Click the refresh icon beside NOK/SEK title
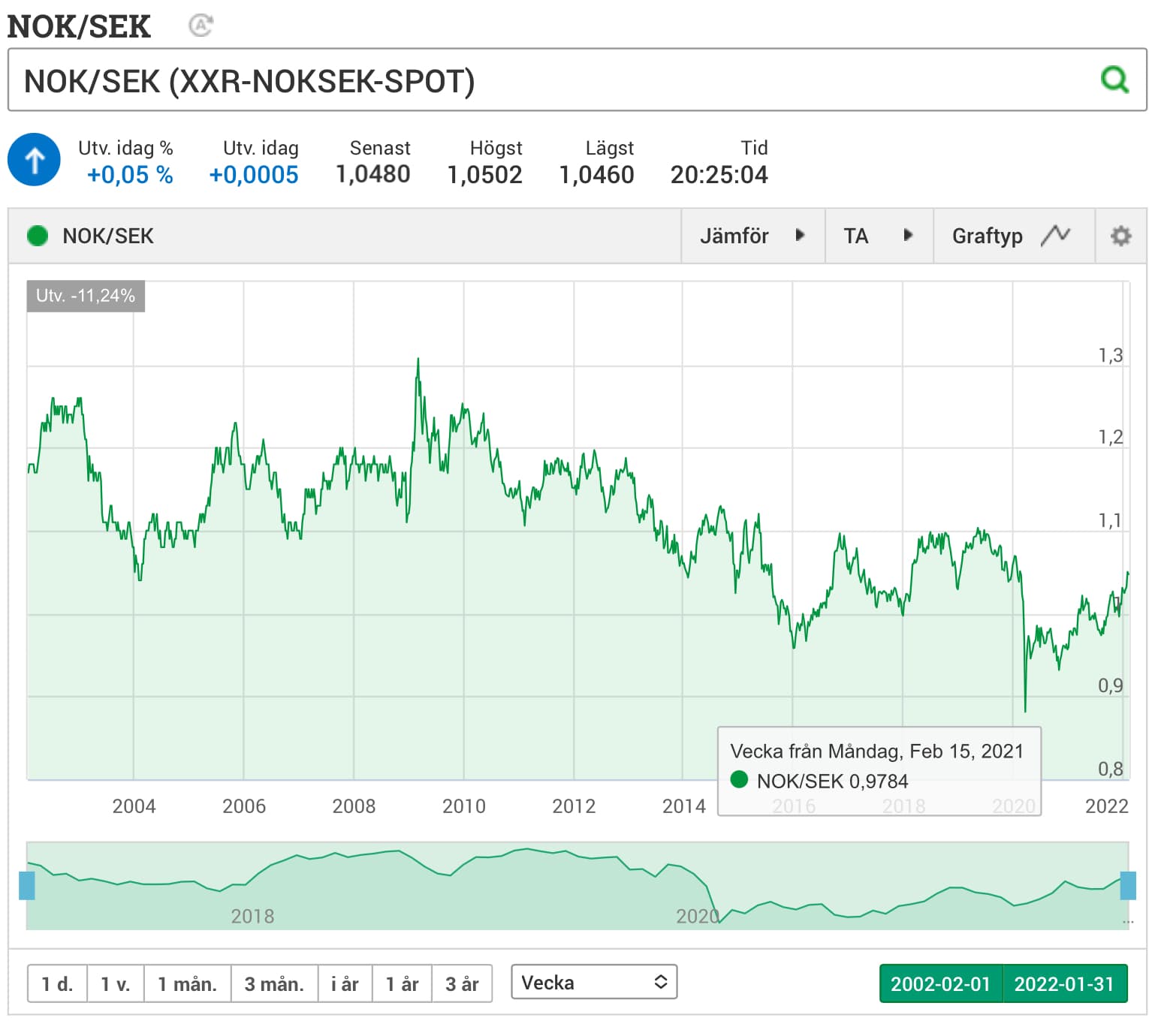Screen dimensions: 1149x1036 (201, 26)
